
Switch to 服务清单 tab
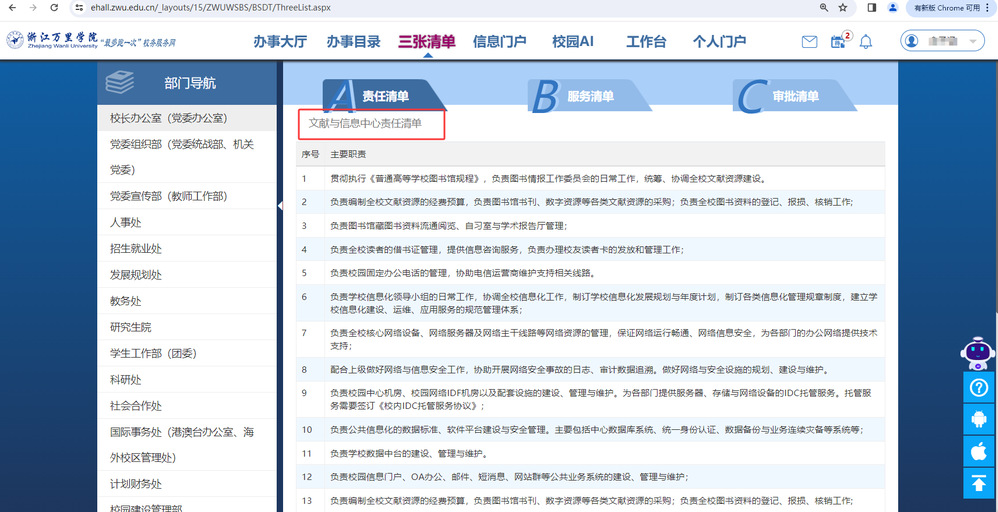(x=590, y=96)
